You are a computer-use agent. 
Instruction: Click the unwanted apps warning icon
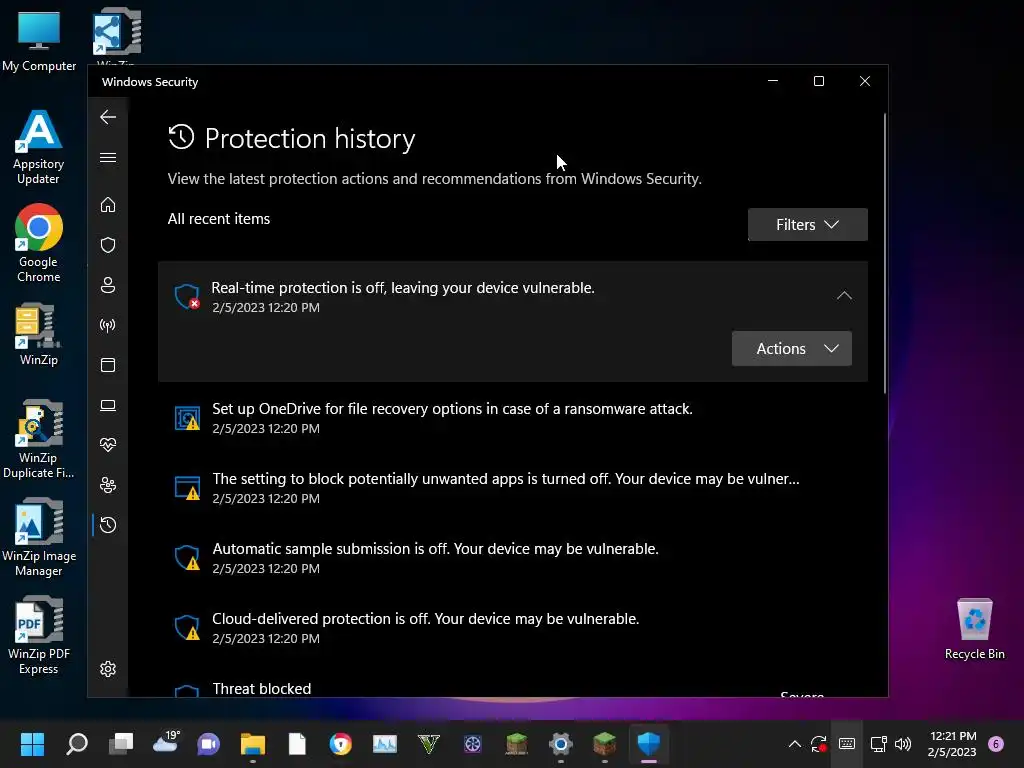(187, 488)
